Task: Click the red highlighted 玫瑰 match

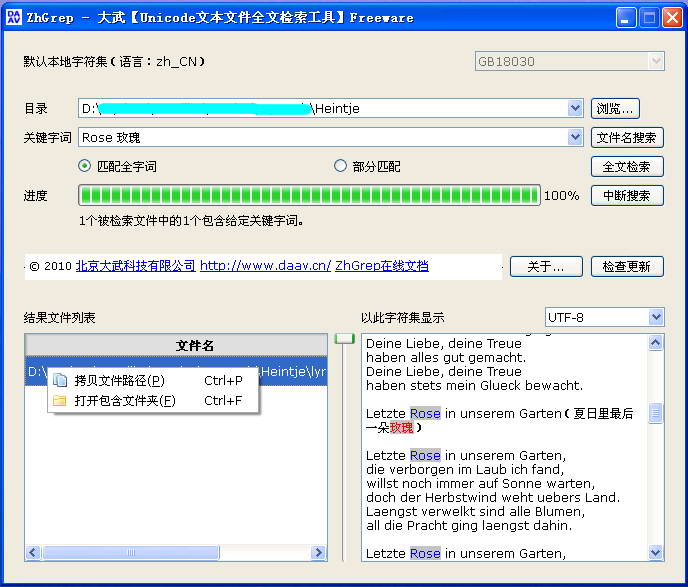Action: (401, 427)
